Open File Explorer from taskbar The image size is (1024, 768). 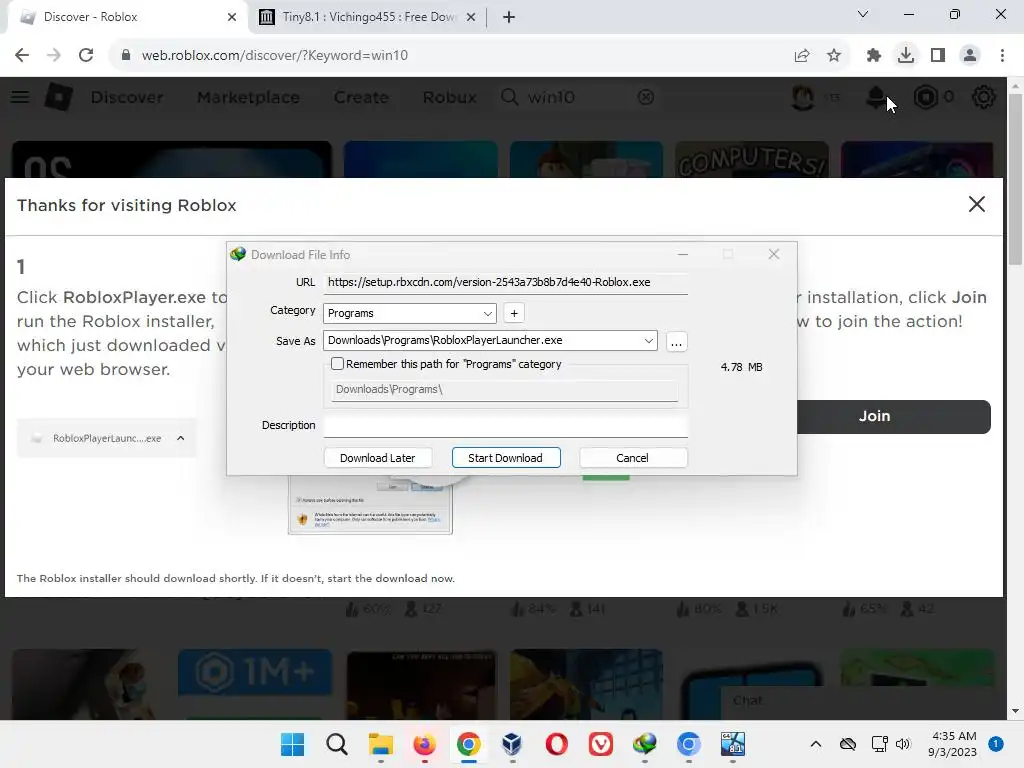click(381, 744)
